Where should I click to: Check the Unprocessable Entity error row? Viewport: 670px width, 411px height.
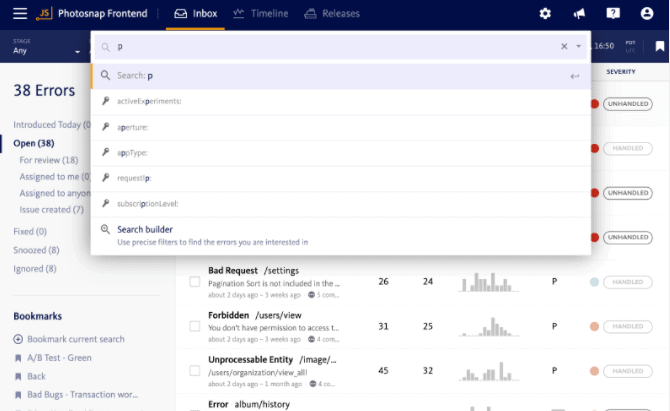(195, 371)
